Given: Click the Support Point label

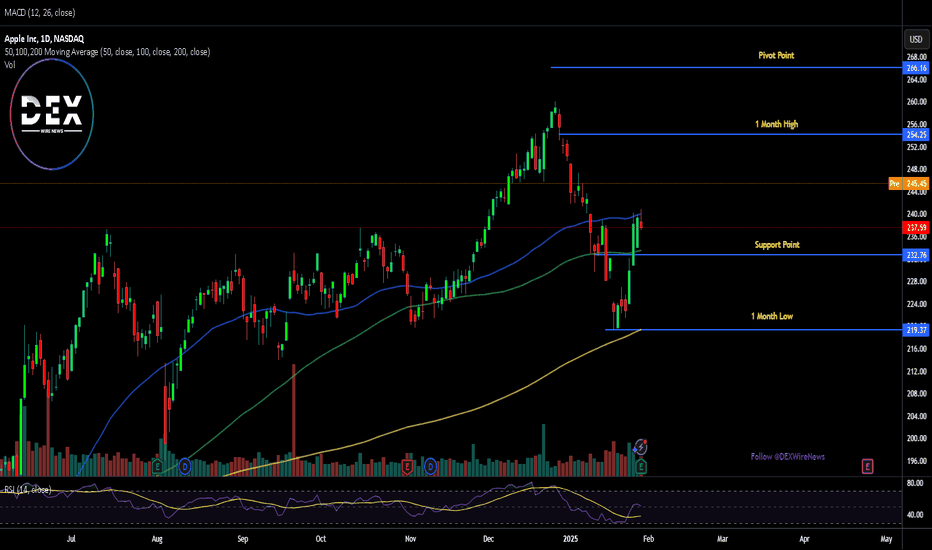Looking at the screenshot, I should (x=777, y=245).
